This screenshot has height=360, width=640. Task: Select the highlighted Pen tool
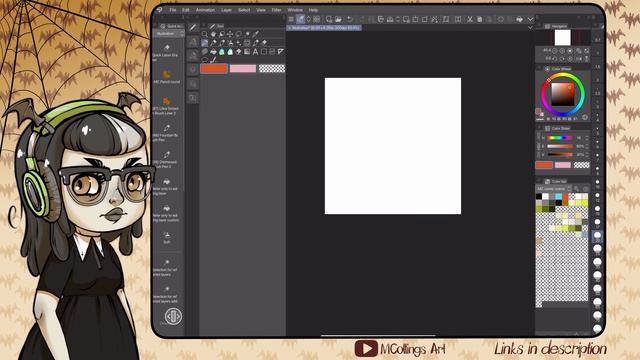[x=204, y=42]
